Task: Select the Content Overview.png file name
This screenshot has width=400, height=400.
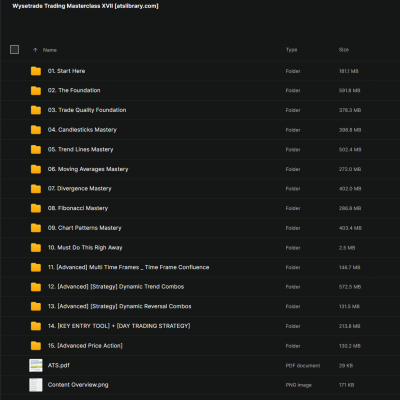Action: pyautogui.click(x=78, y=385)
